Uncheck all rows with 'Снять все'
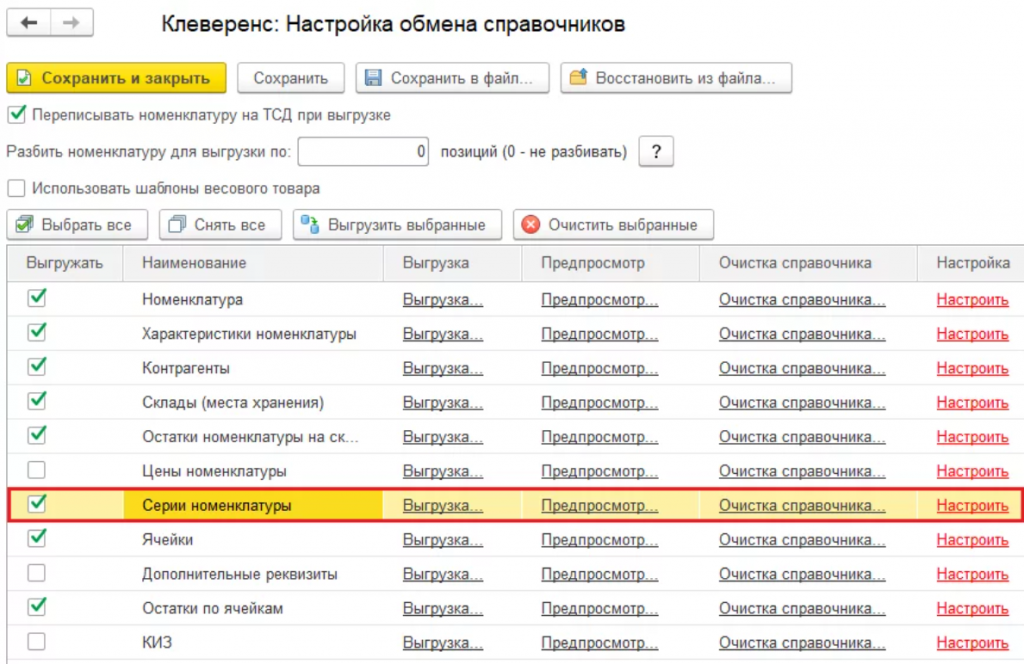The width and height of the screenshot is (1024, 664). (x=220, y=225)
